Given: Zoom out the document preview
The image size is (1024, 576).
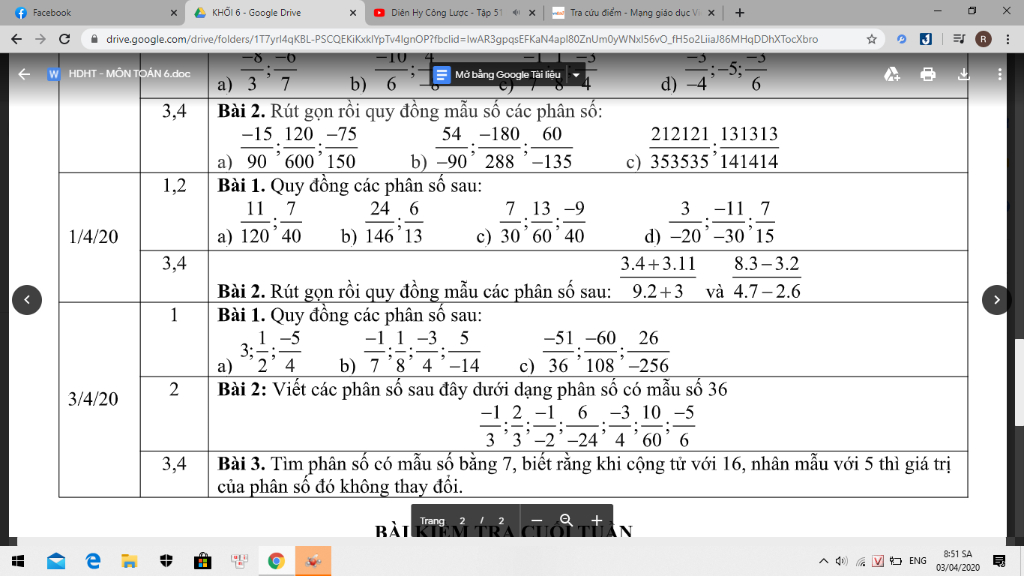Looking at the screenshot, I should [x=536, y=520].
